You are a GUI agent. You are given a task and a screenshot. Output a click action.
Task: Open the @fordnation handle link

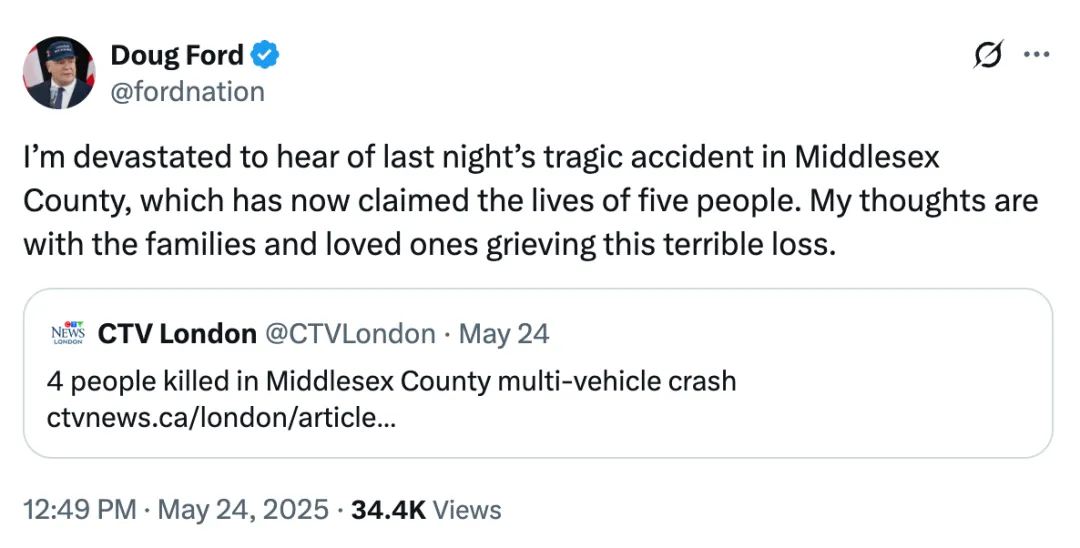(x=187, y=92)
